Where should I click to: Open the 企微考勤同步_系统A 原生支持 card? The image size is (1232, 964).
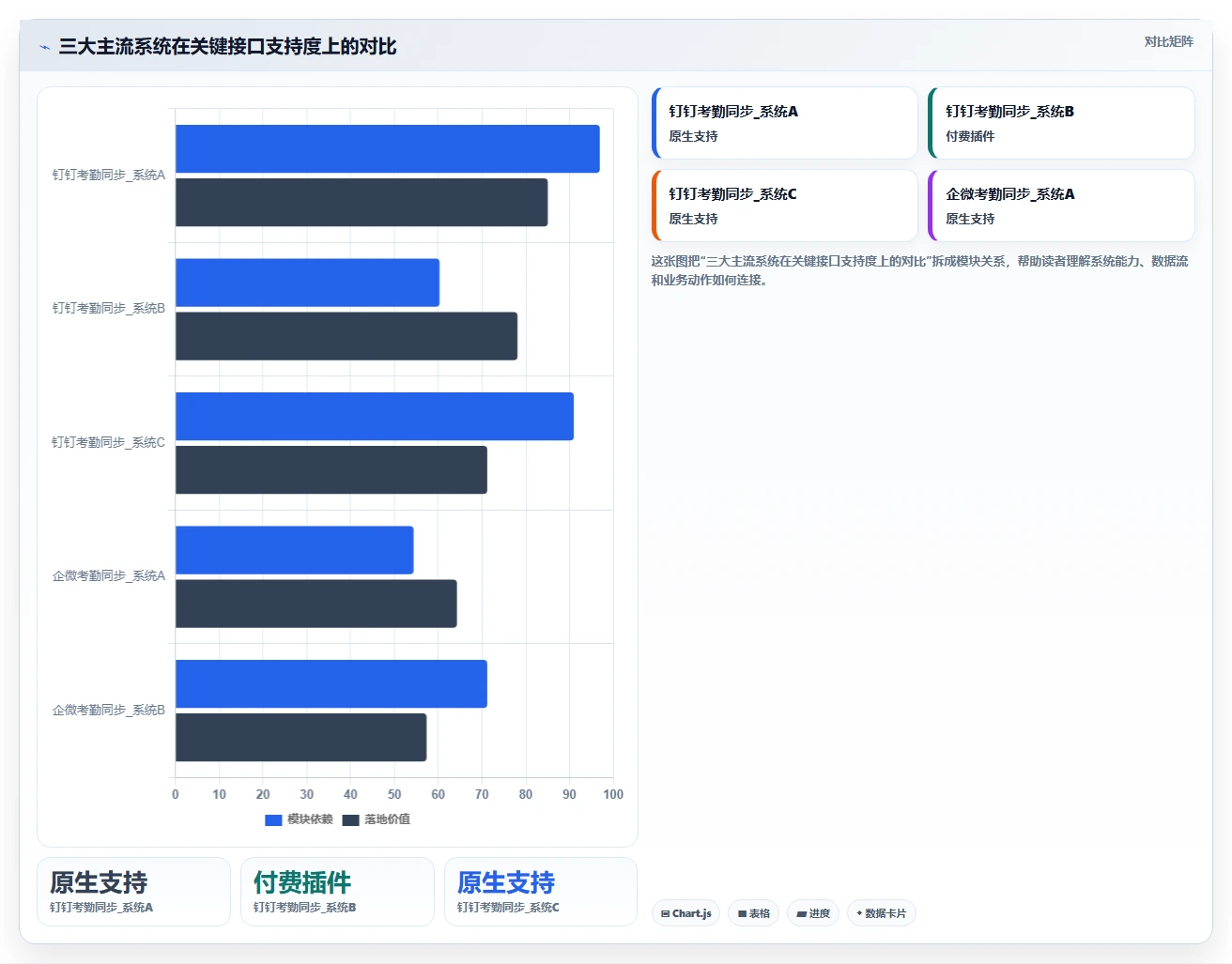pyautogui.click(x=1061, y=206)
